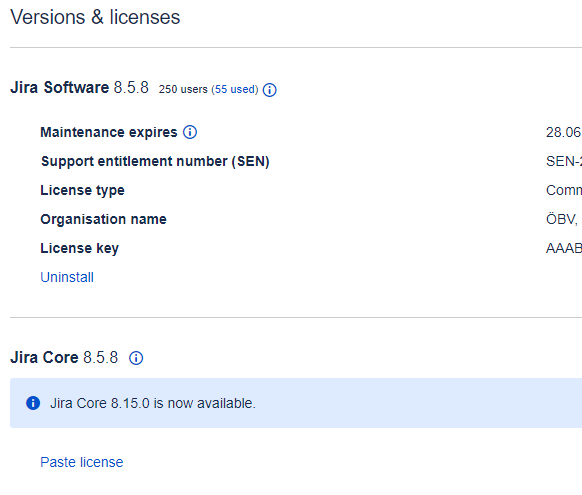Screen dimensions: 582x495
Task: Click the info icon next to Jira Core 8.5.8
Action: [136, 358]
